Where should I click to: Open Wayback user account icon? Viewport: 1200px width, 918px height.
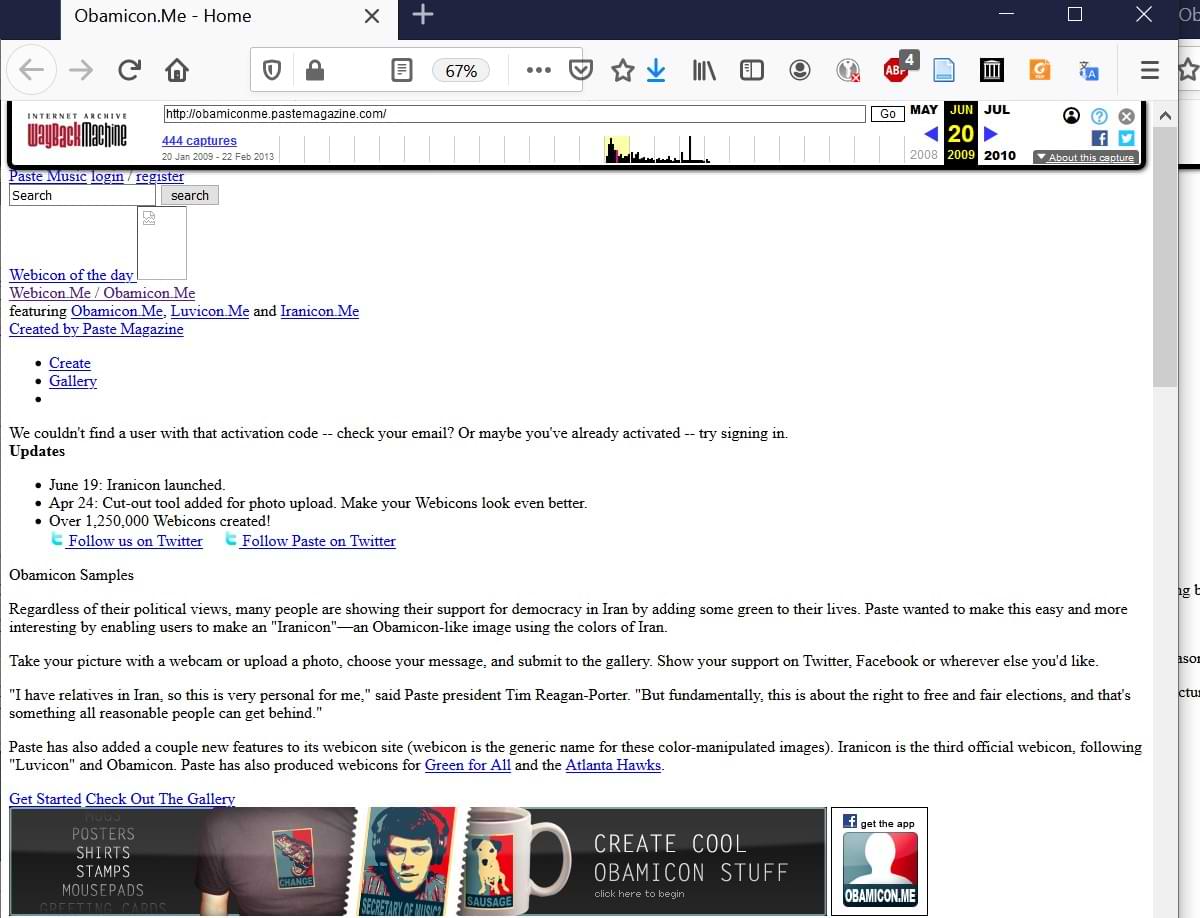point(1072,116)
